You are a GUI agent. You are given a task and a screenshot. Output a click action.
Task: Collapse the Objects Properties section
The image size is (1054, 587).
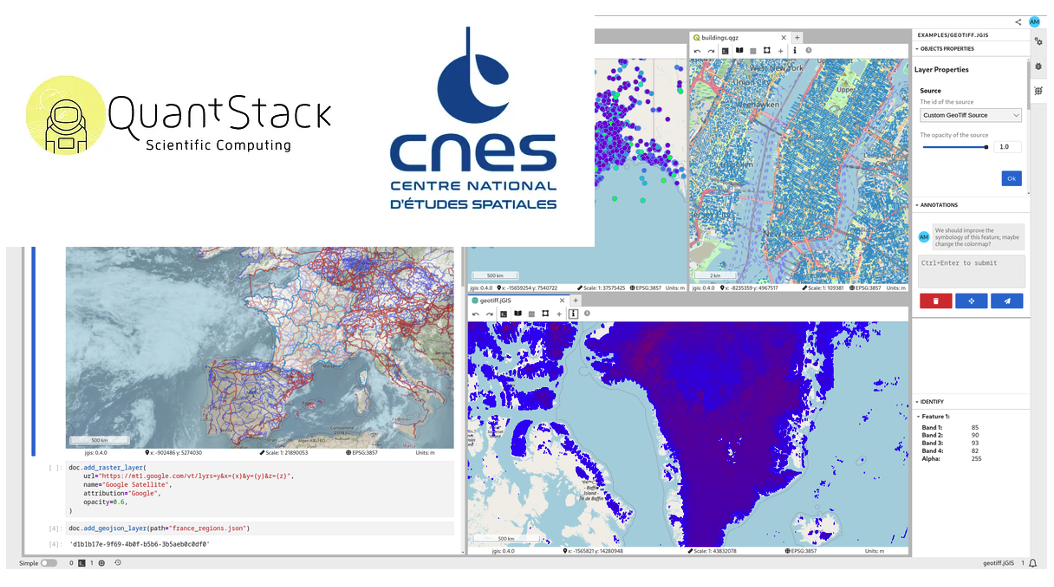point(917,48)
